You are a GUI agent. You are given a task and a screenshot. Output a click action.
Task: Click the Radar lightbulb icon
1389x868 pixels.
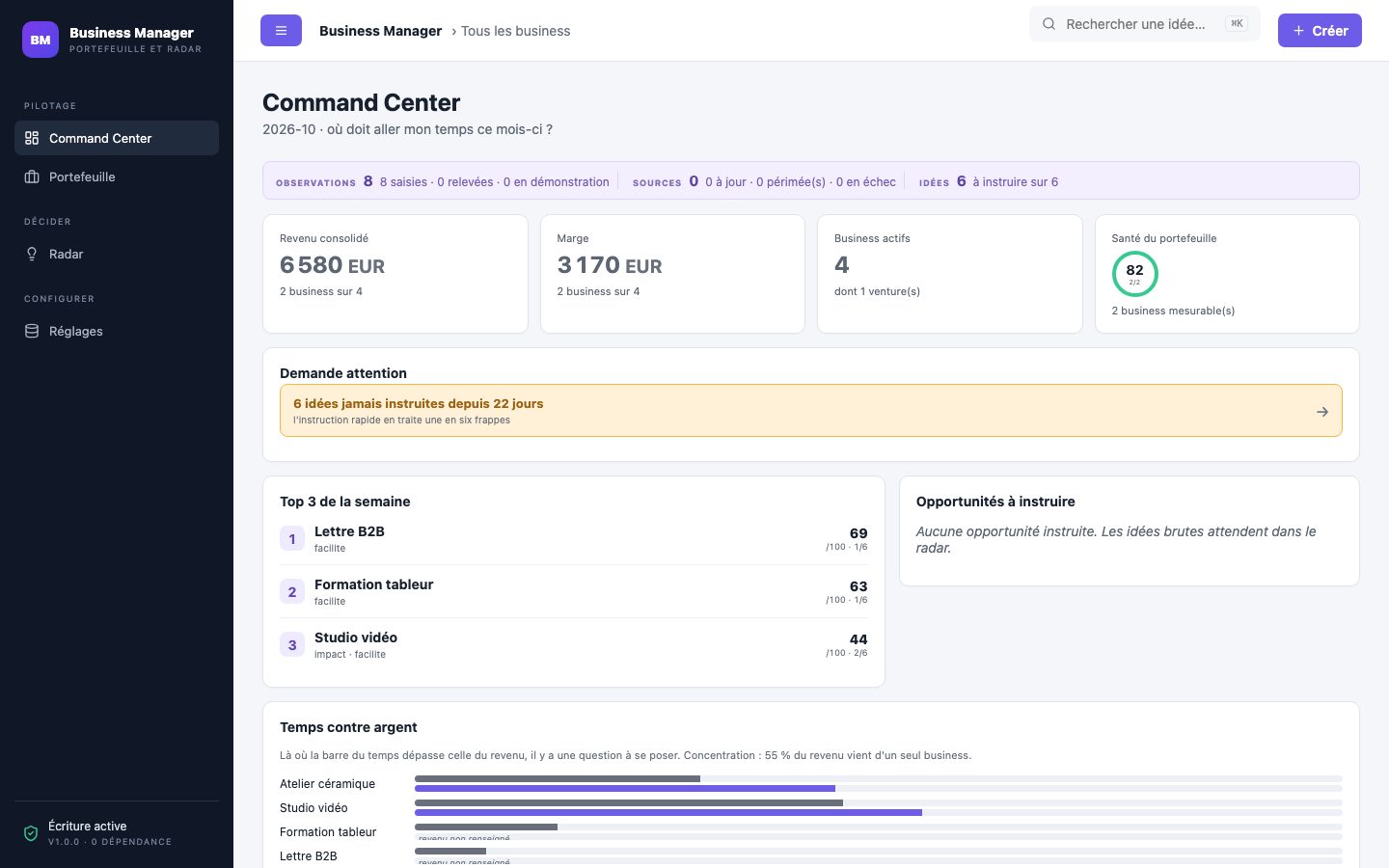[32, 254]
